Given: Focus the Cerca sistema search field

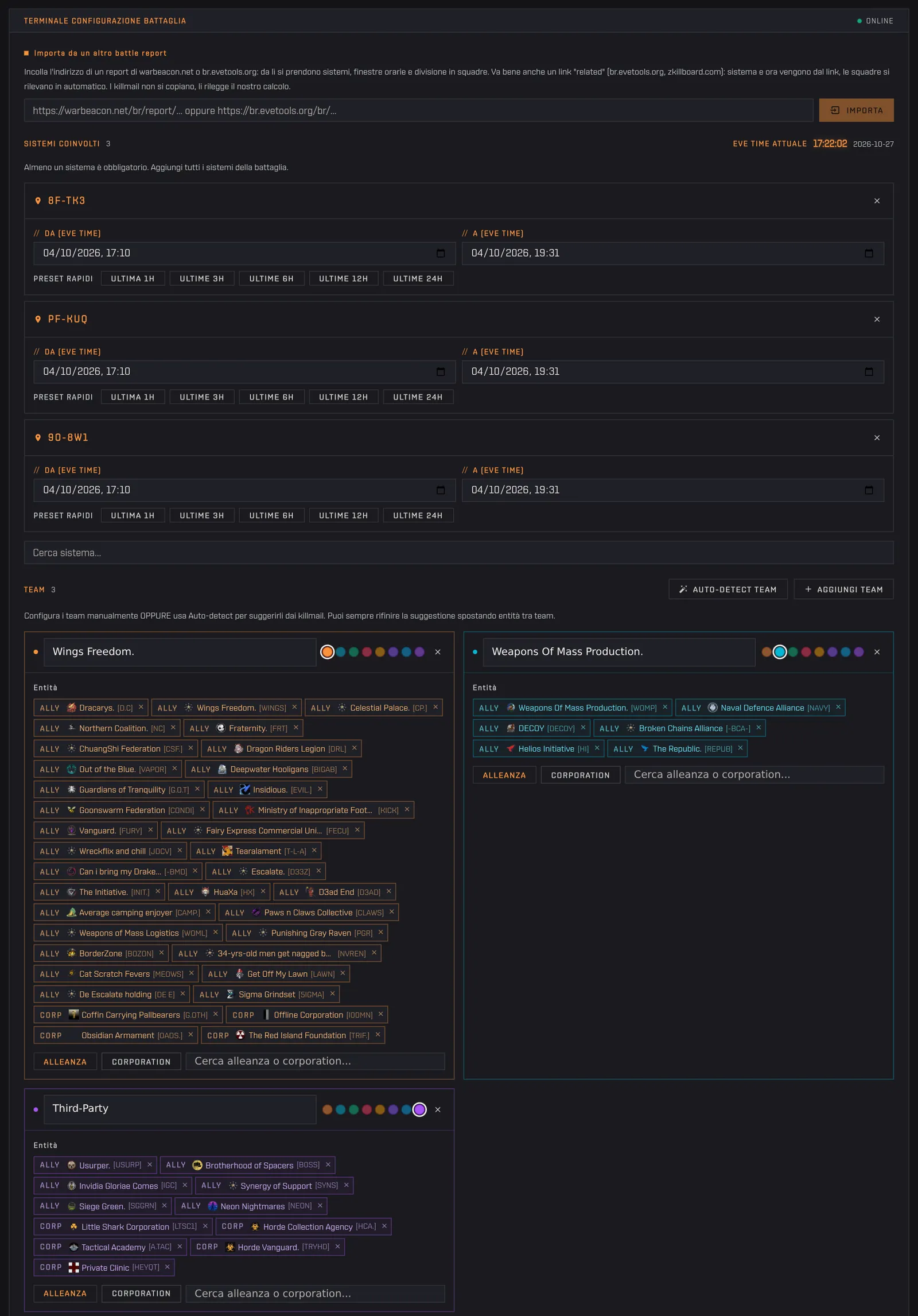Looking at the screenshot, I should click(458, 553).
